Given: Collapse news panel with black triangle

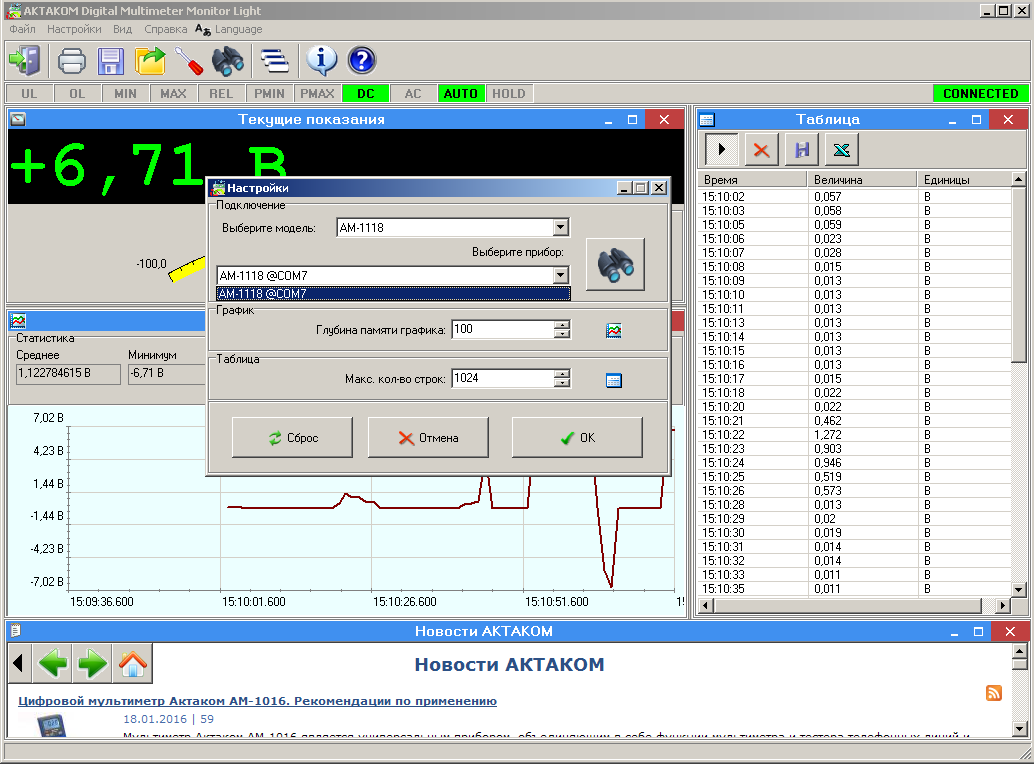Looking at the screenshot, I should [x=18, y=663].
